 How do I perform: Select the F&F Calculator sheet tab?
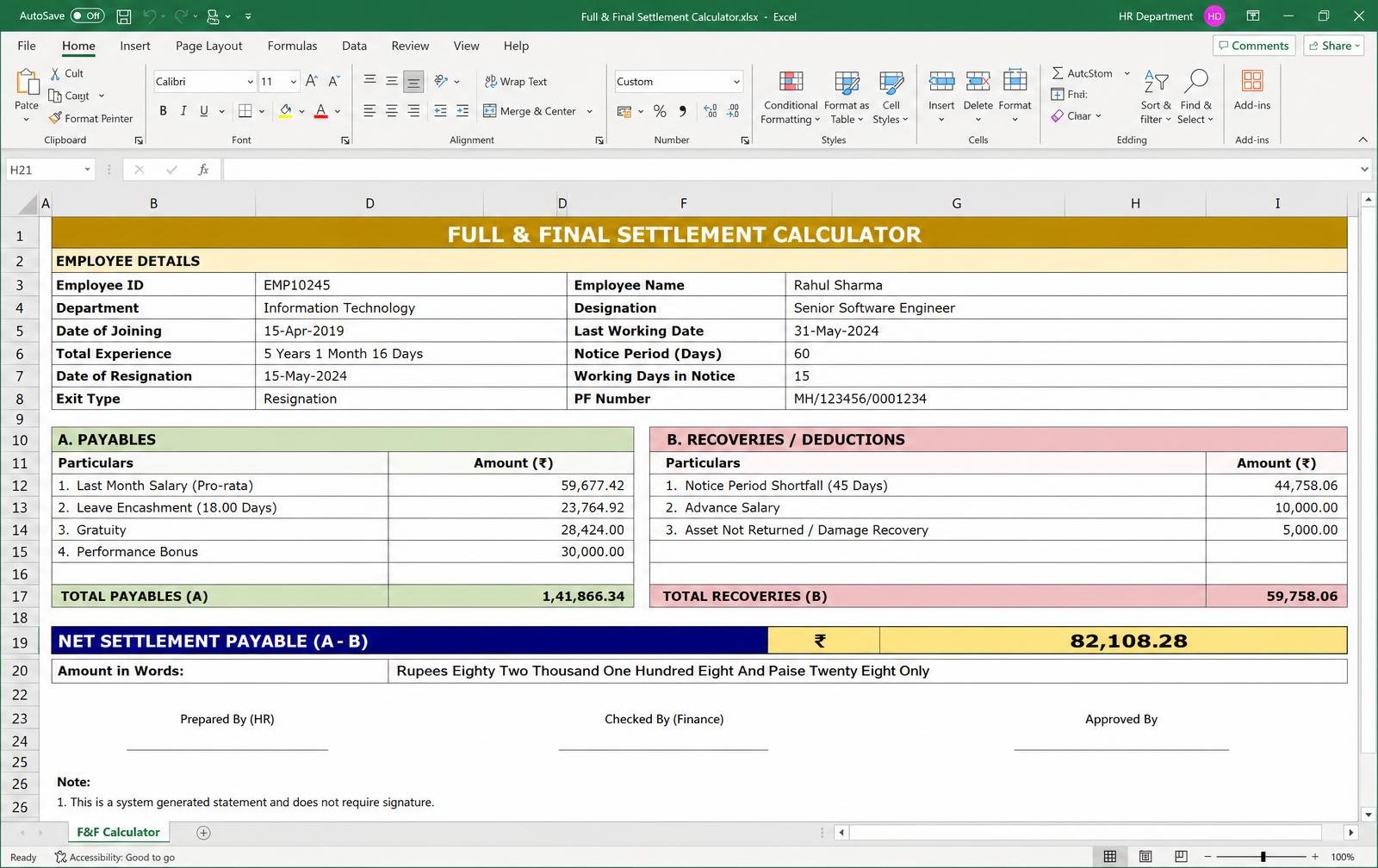[x=118, y=832]
